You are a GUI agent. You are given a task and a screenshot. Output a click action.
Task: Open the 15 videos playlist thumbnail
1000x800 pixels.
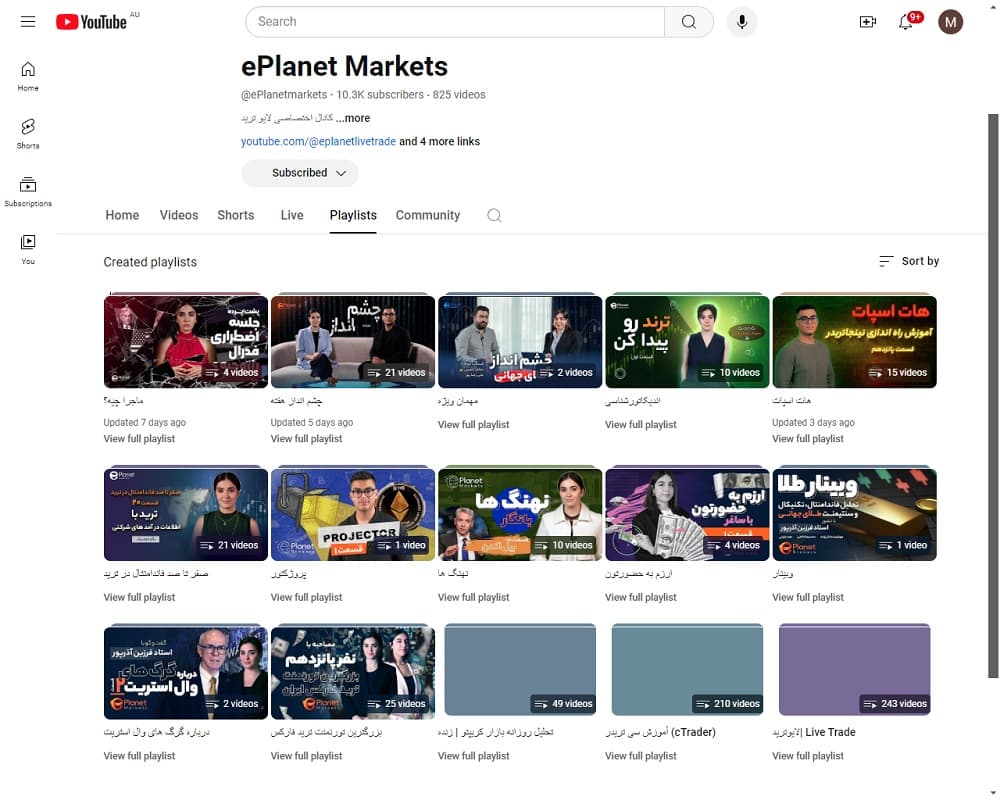tap(854, 341)
